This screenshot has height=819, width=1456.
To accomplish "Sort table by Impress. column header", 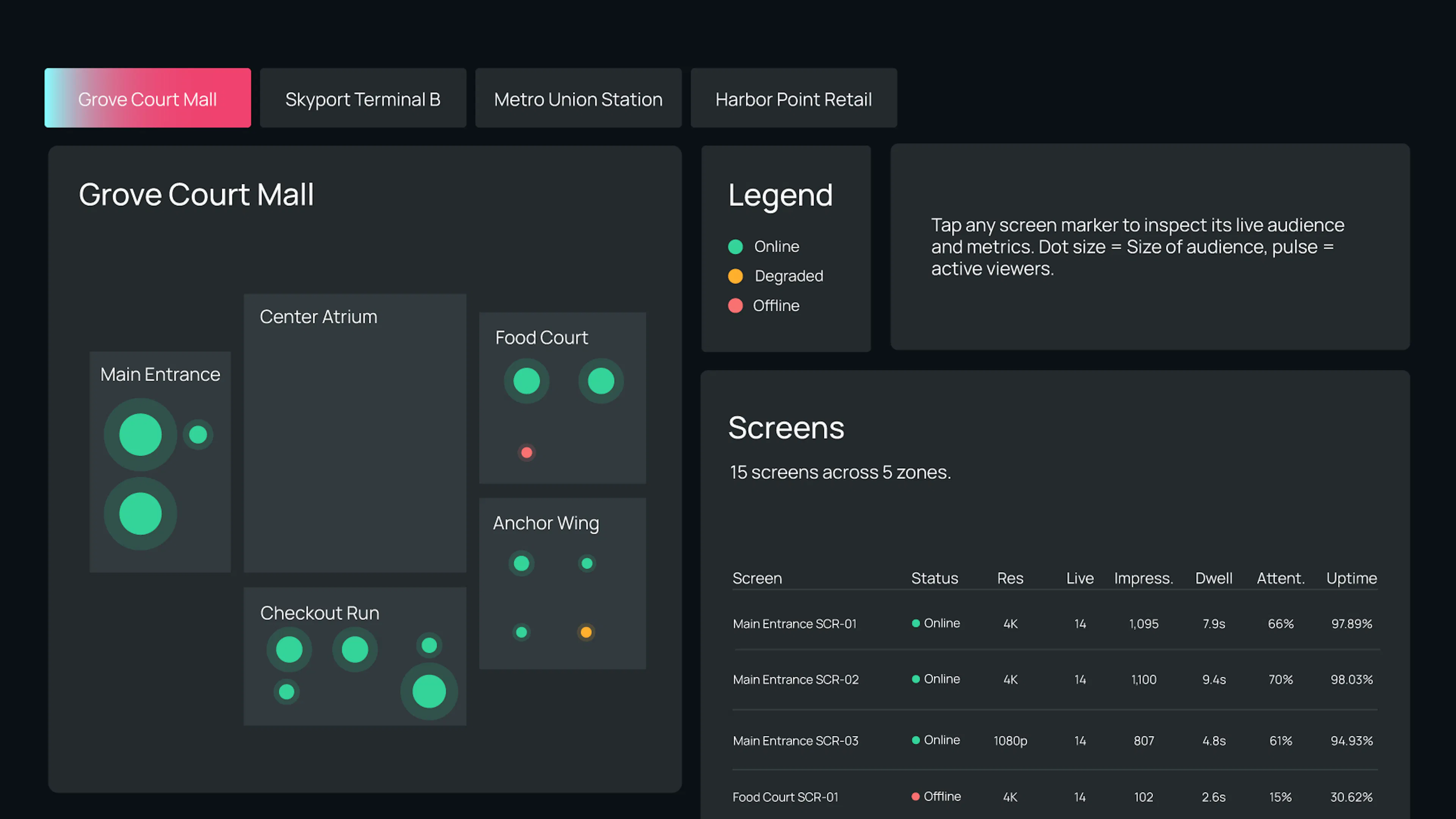I will click(1144, 578).
